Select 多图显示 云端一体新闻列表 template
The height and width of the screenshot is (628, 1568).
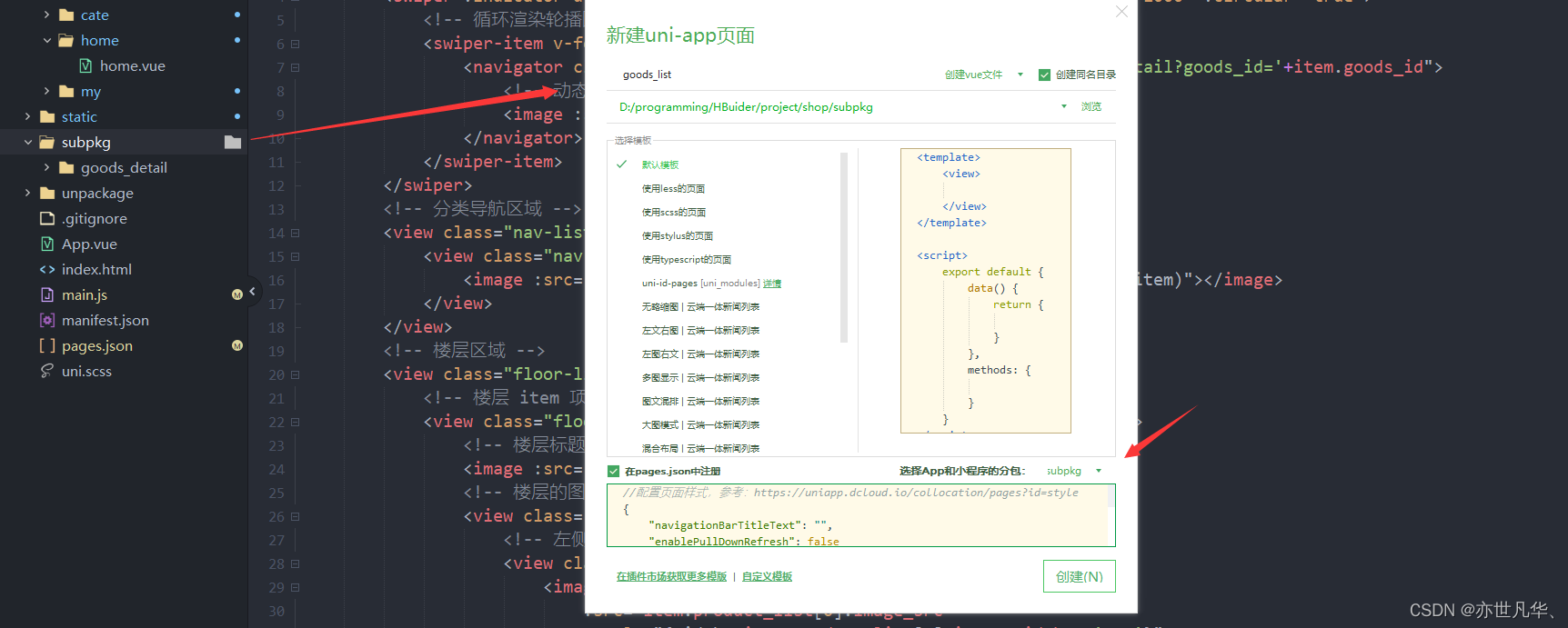(x=700, y=377)
